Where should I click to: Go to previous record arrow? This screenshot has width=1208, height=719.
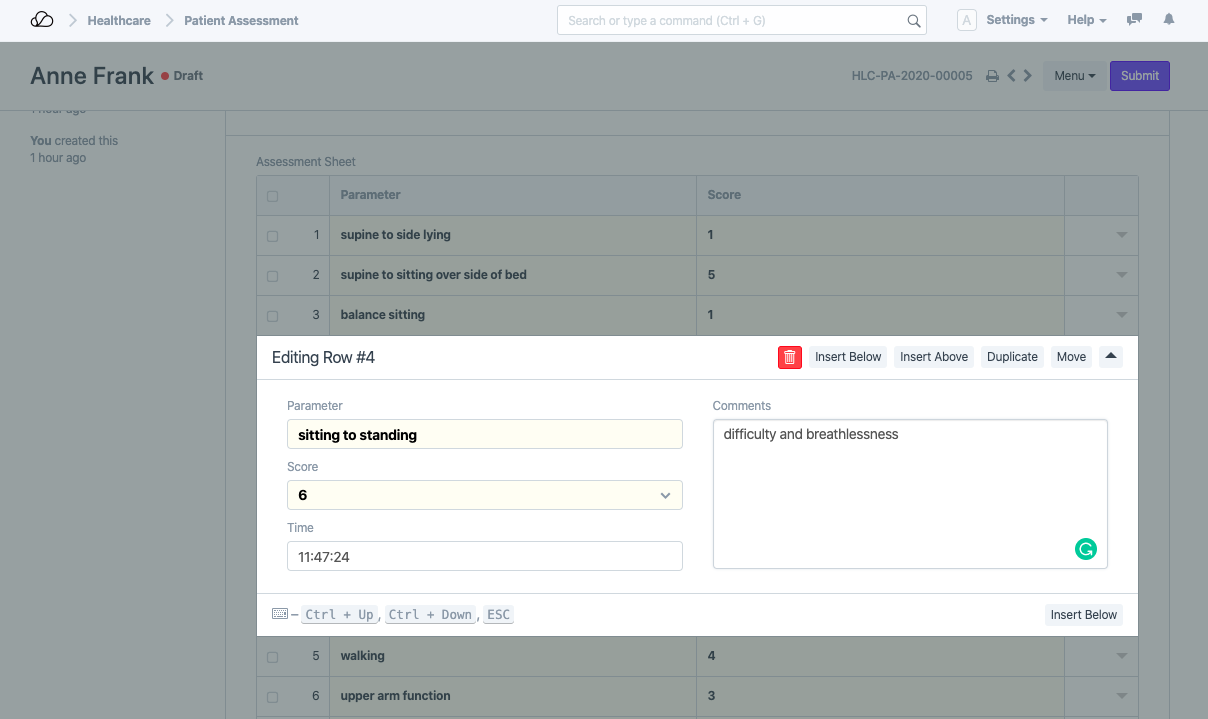click(1011, 76)
